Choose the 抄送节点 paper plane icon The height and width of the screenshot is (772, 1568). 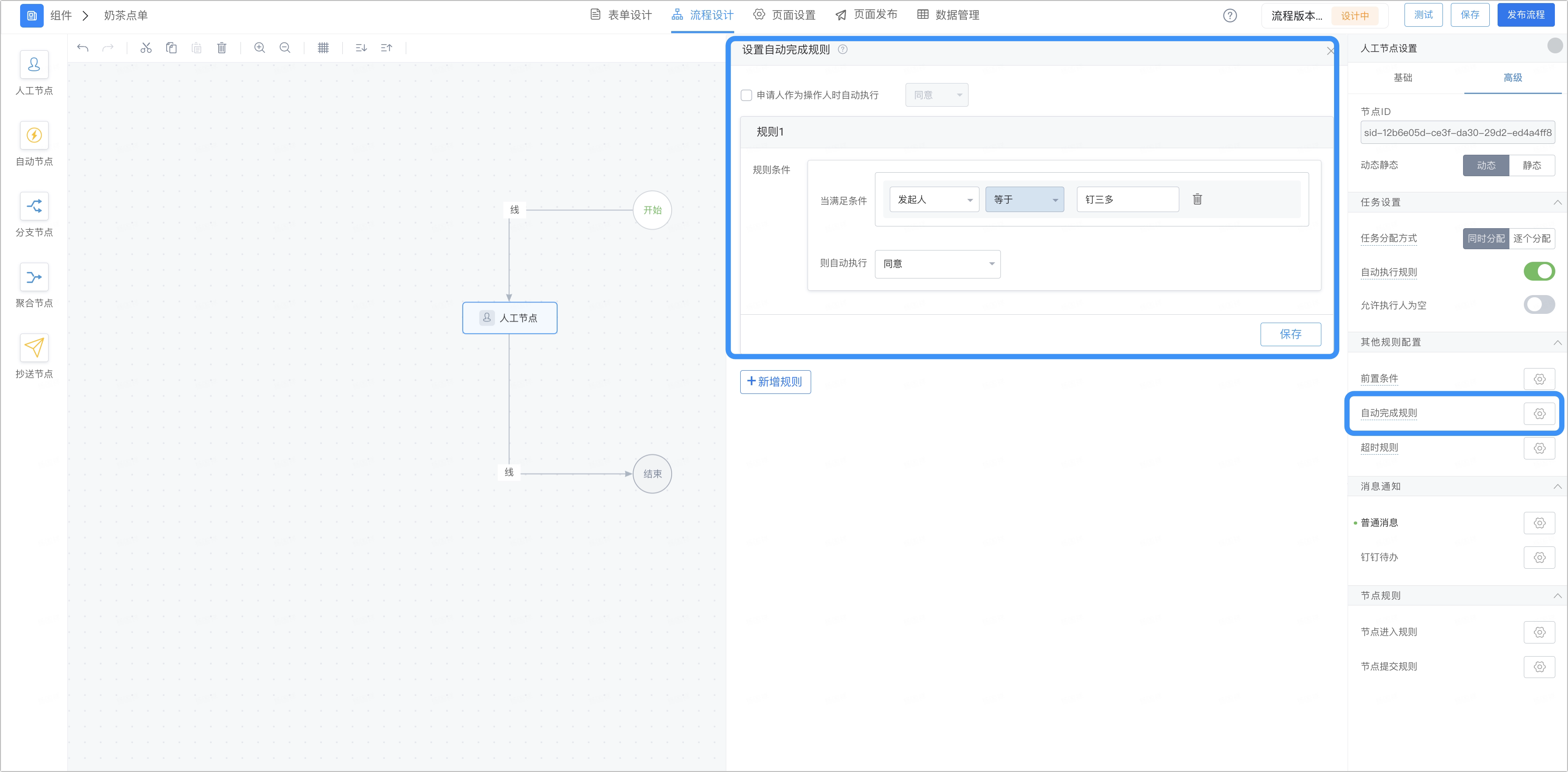[x=34, y=348]
